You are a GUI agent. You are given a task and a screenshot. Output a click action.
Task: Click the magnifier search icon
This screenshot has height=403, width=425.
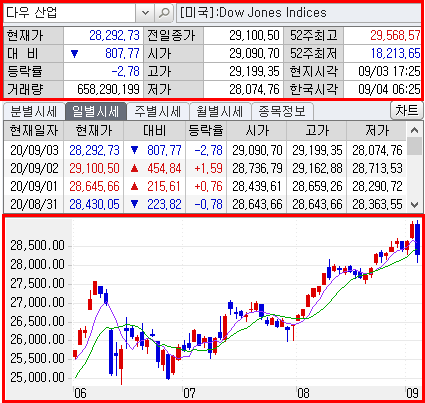164,13
